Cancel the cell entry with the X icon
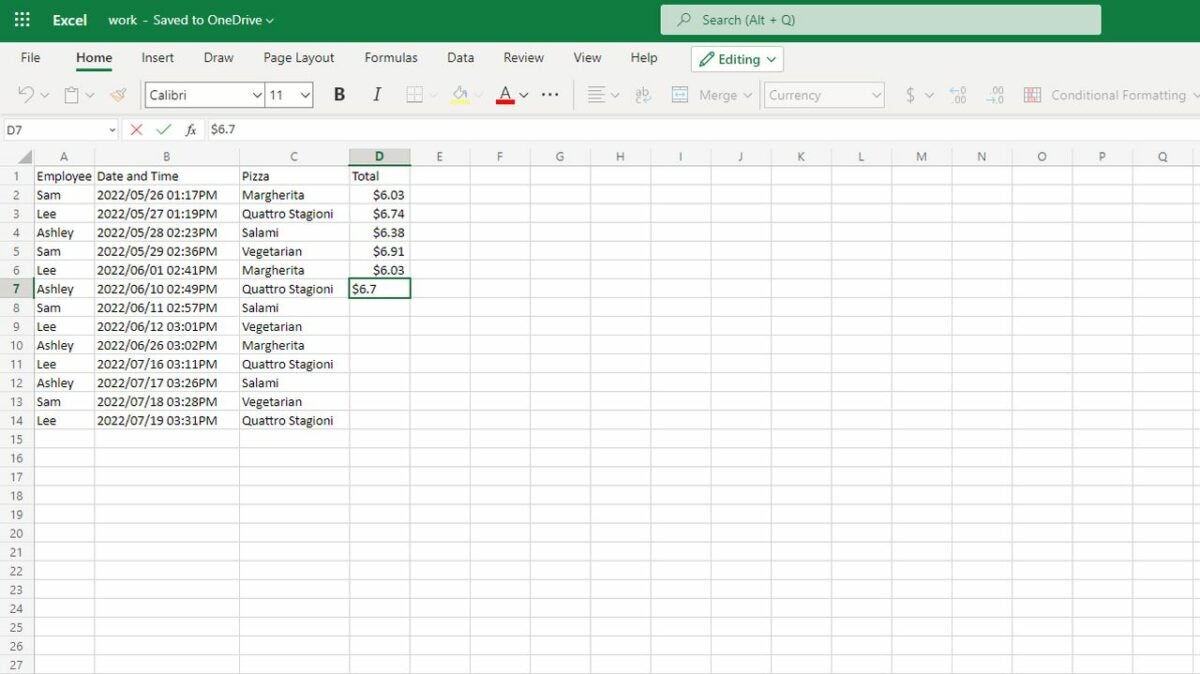The image size is (1200, 674). (136, 130)
